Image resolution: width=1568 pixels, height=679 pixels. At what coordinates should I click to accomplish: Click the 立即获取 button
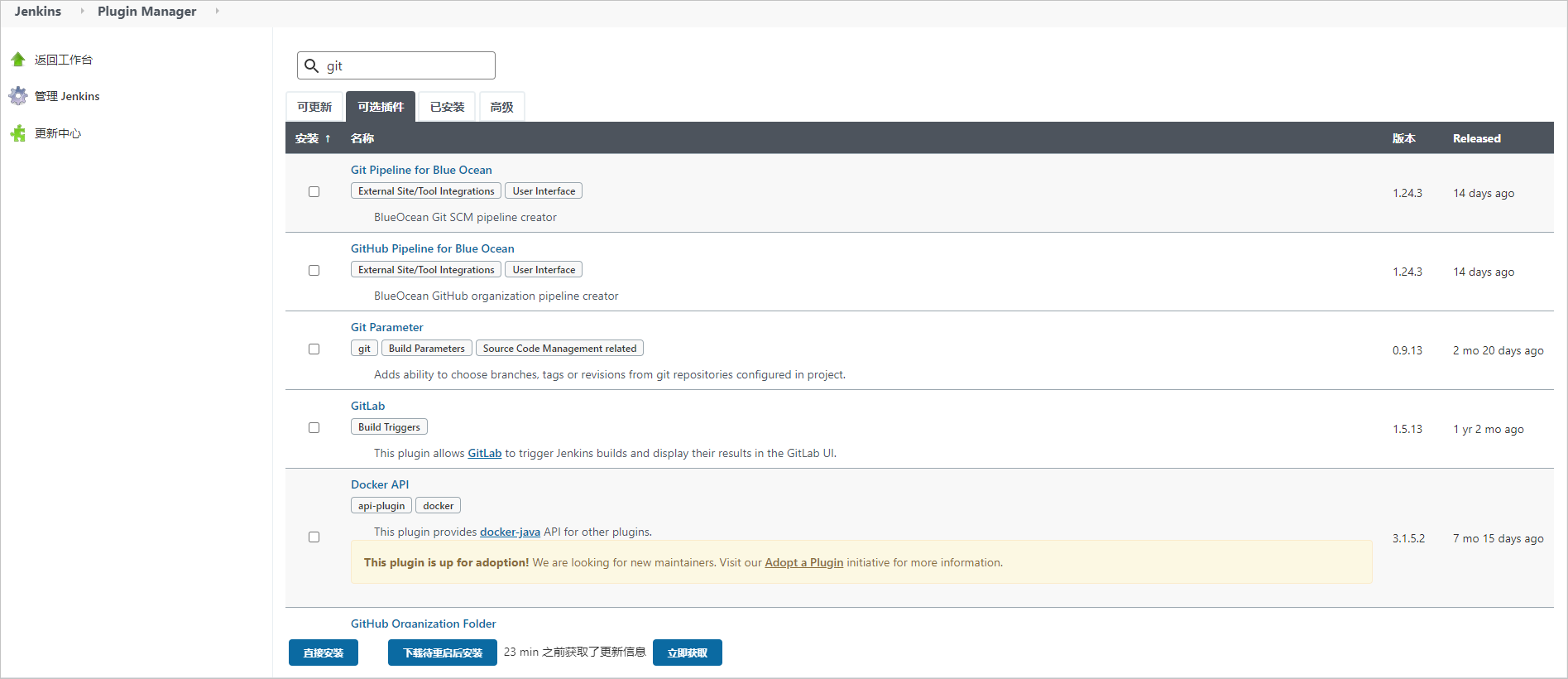688,653
